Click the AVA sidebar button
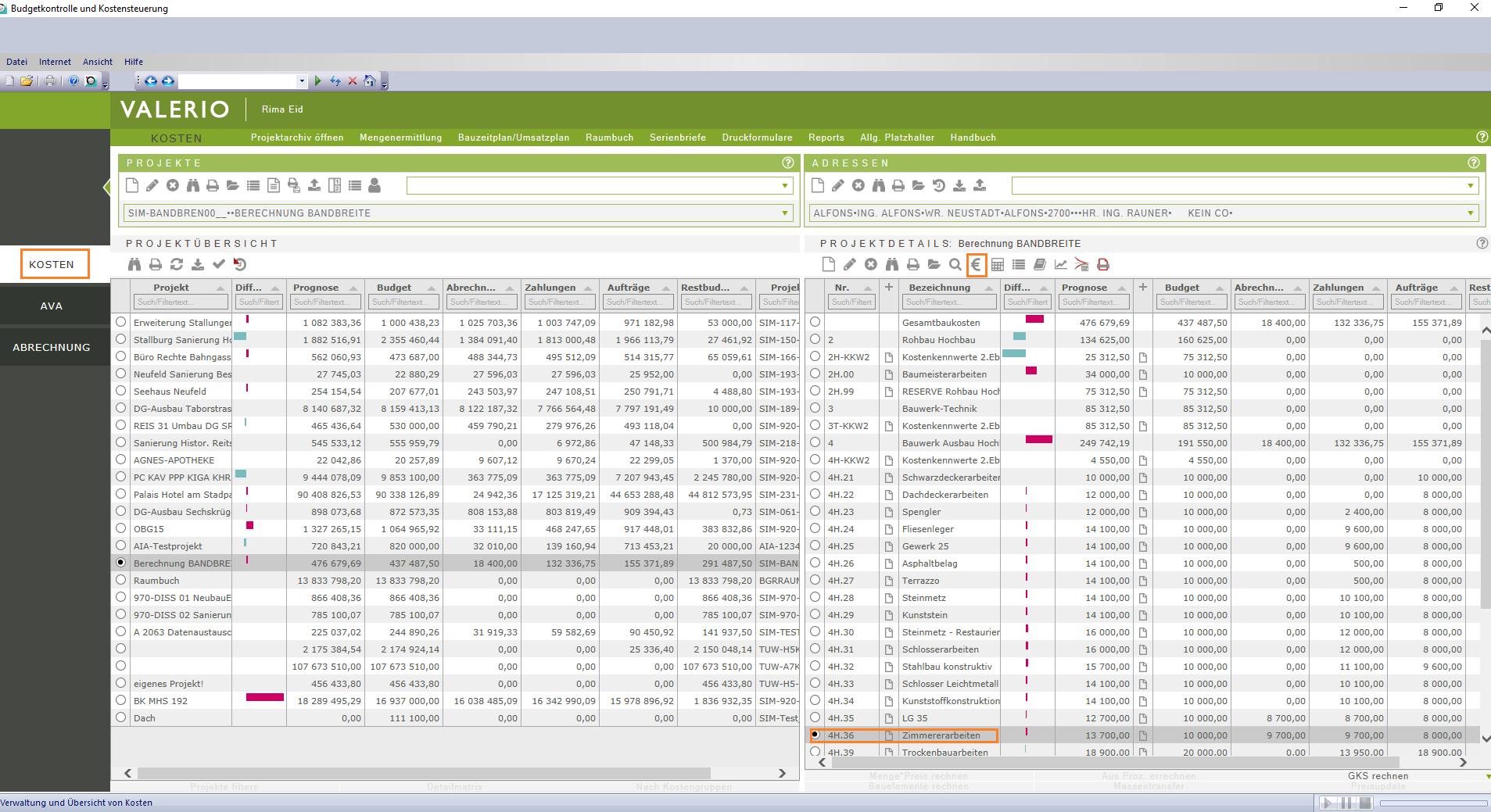1491x812 pixels. [x=52, y=306]
